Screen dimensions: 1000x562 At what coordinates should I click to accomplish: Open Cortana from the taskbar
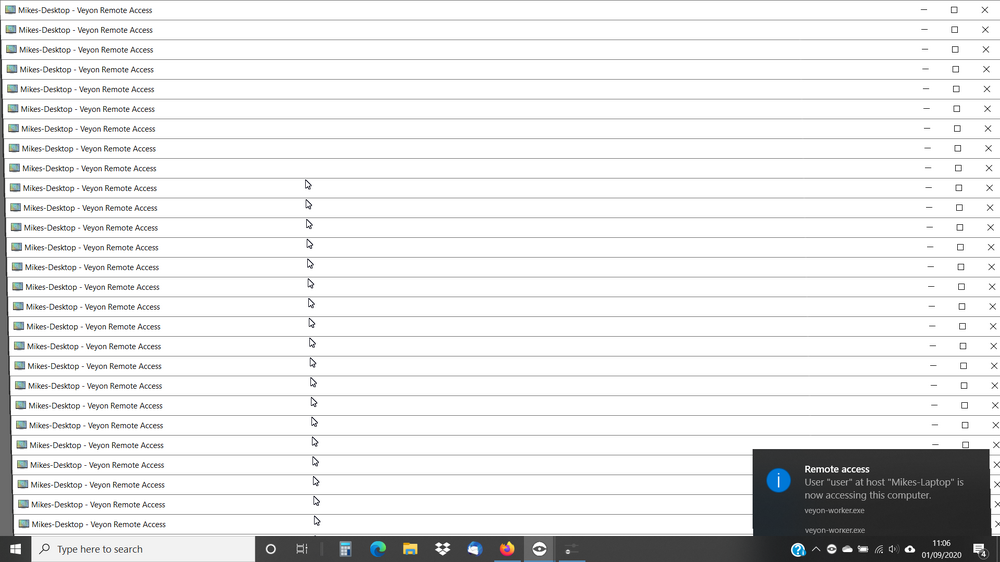click(270, 549)
